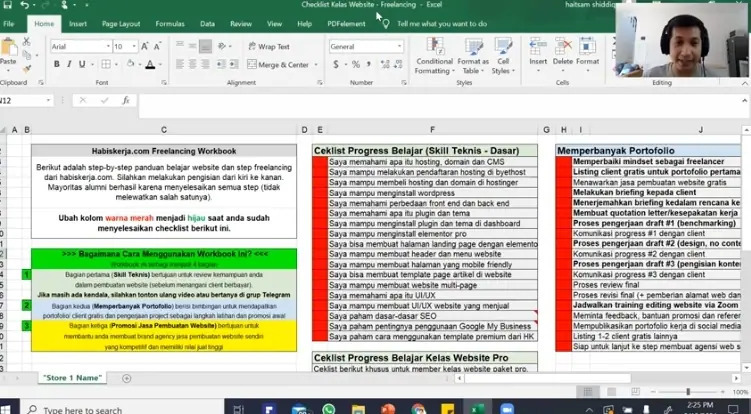Toggle Italic formatting
Viewport: 751px width, 414px height.
(69, 64)
